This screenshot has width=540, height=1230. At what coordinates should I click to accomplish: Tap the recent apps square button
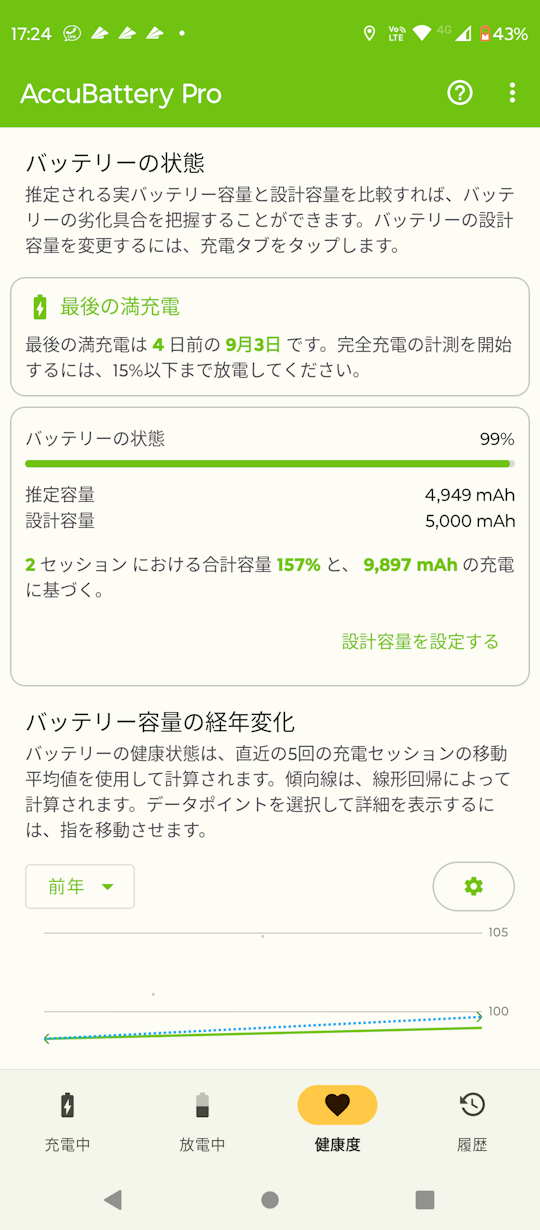(425, 1199)
